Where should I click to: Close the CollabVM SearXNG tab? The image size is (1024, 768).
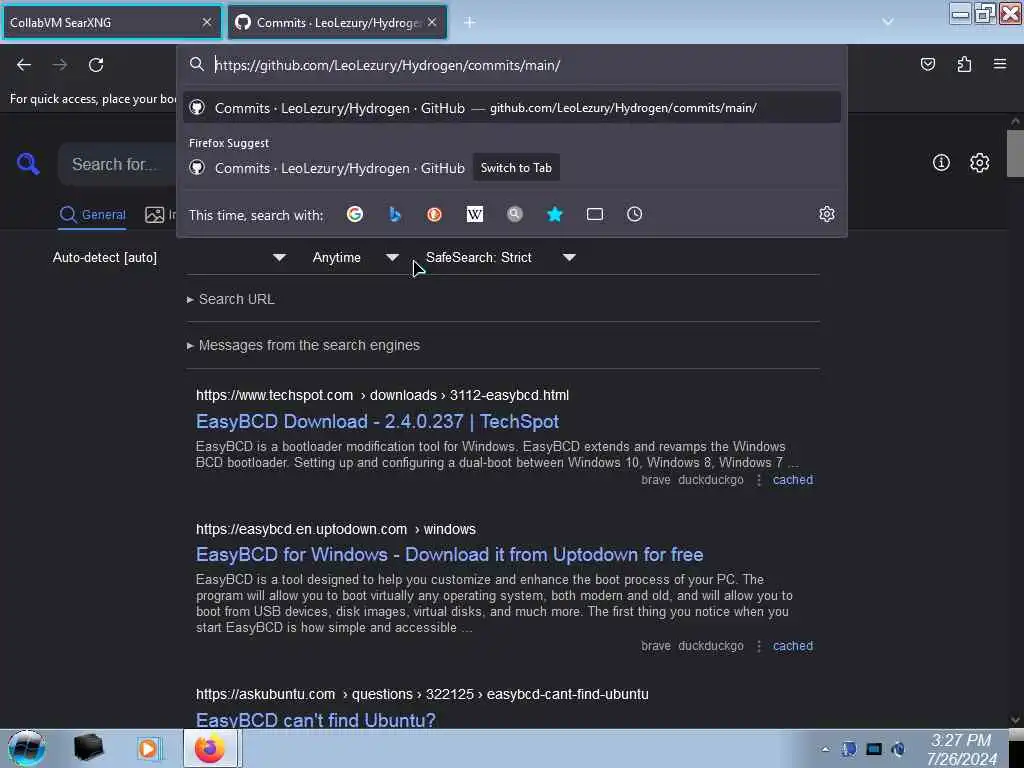coord(207,22)
